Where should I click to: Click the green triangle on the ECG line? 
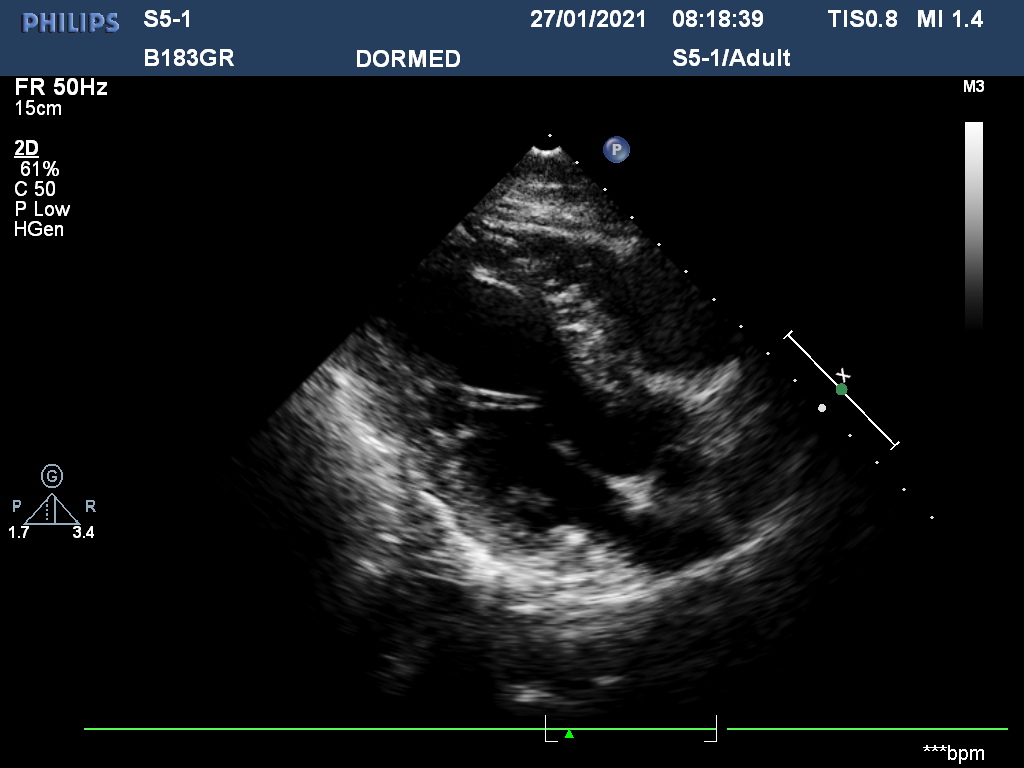(569, 734)
